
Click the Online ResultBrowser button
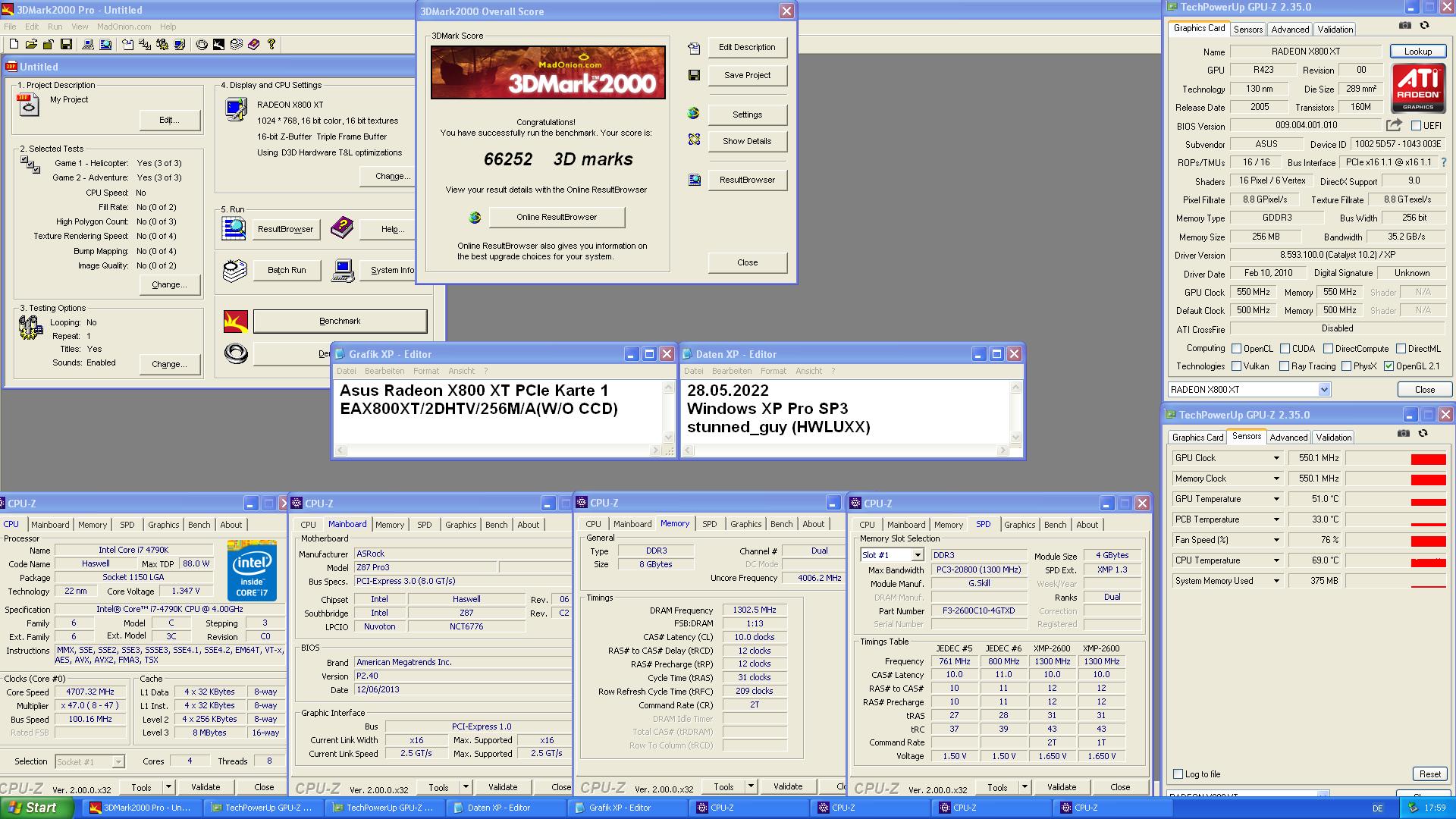click(x=557, y=218)
